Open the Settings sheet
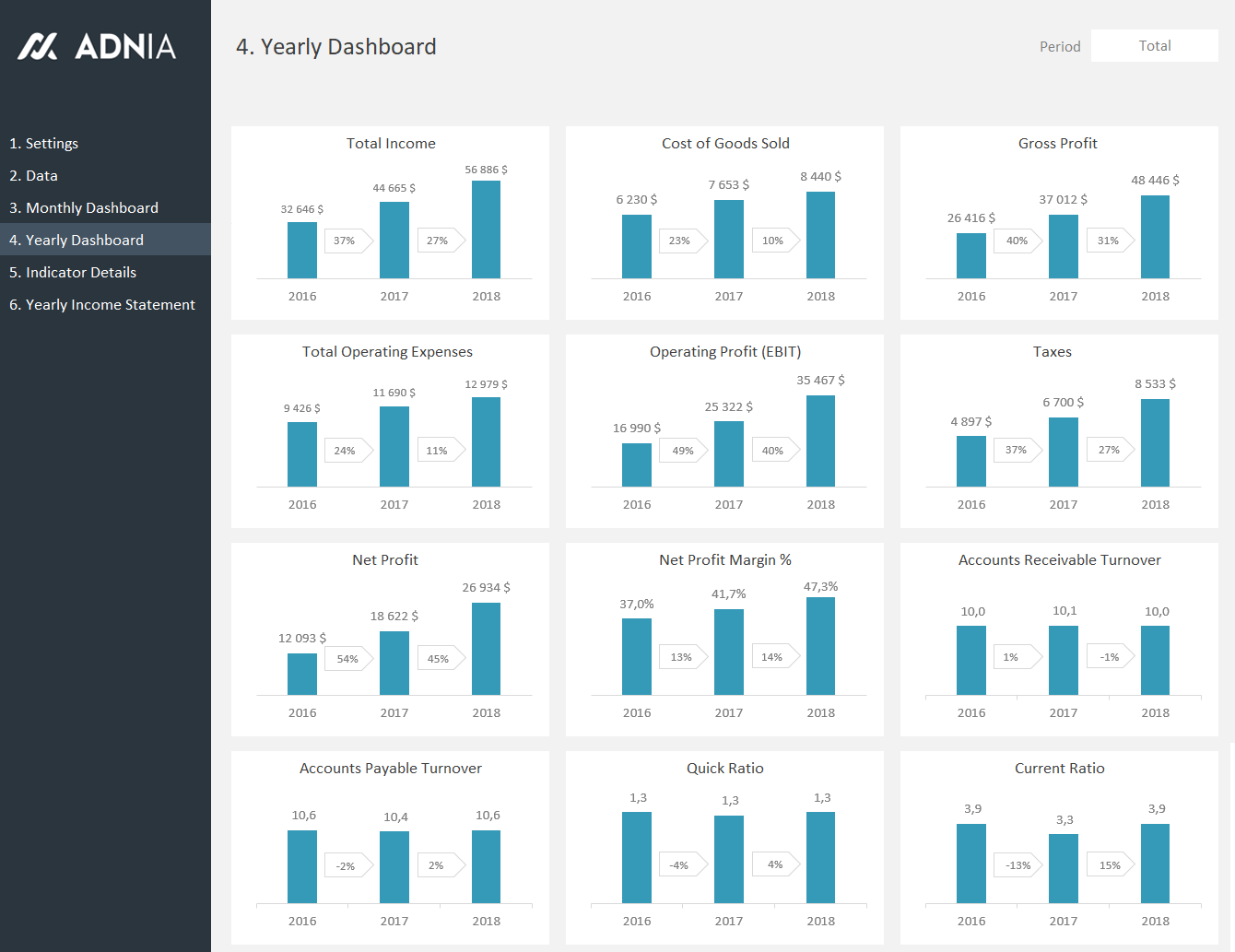Screen dimensions: 1235x952 point(43,144)
